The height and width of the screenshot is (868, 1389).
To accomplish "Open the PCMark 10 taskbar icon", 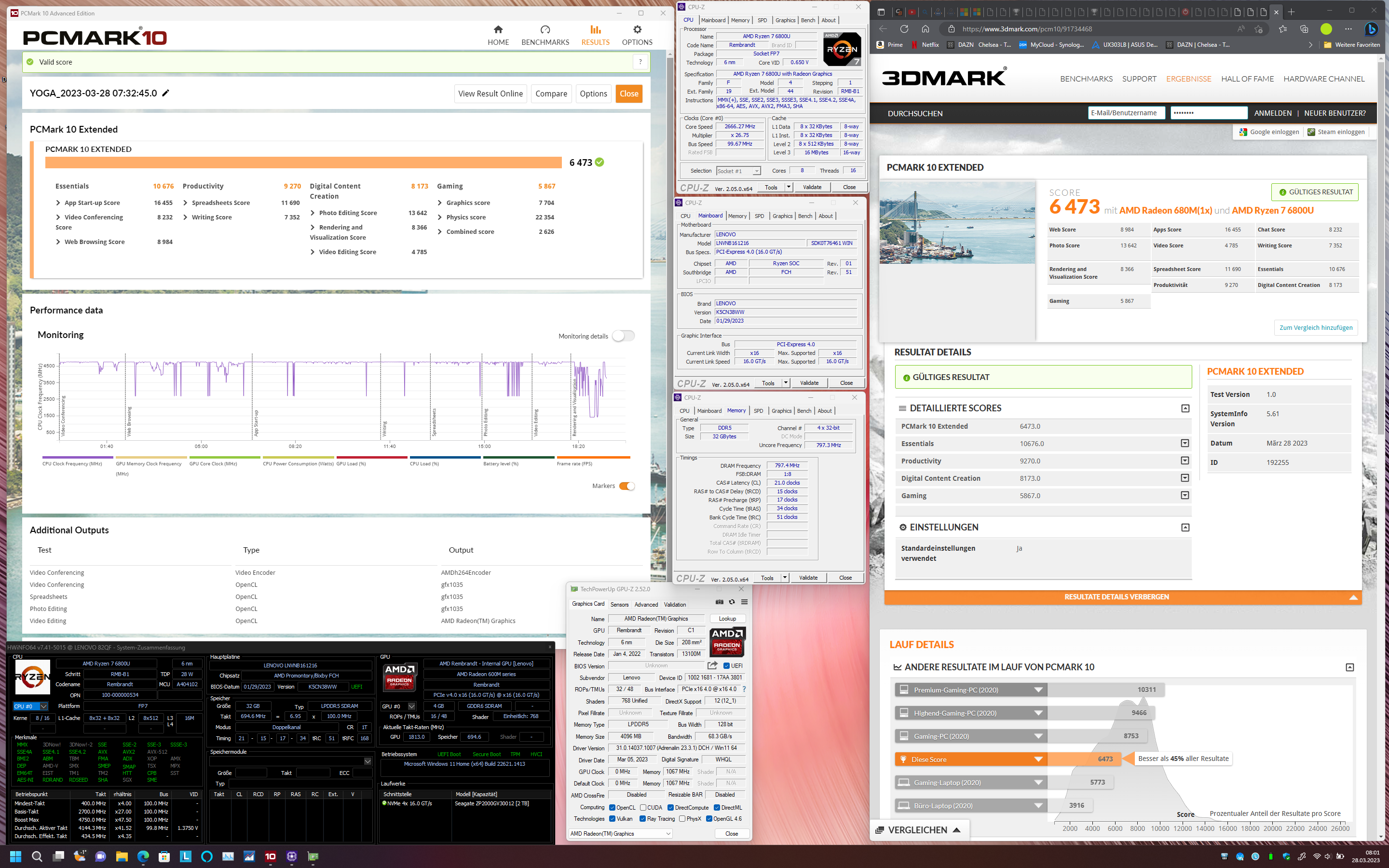I will pyautogui.click(x=271, y=856).
